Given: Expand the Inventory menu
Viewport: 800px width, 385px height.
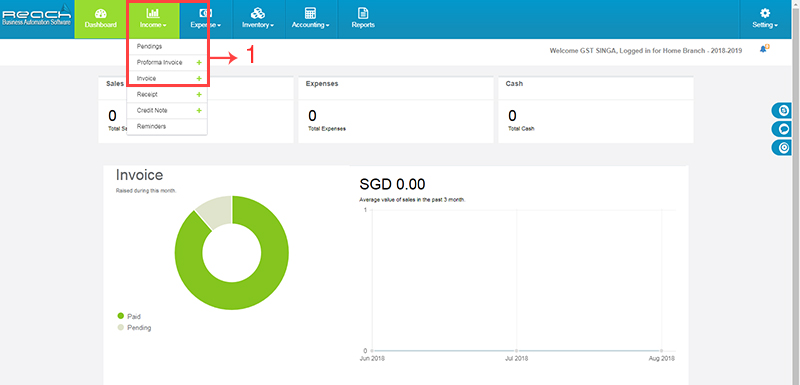Looking at the screenshot, I should [258, 19].
